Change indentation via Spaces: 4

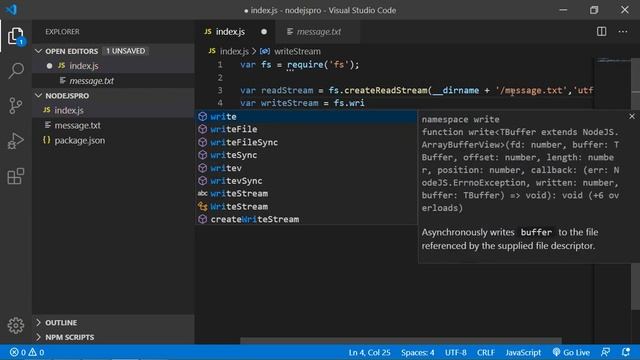click(x=418, y=352)
